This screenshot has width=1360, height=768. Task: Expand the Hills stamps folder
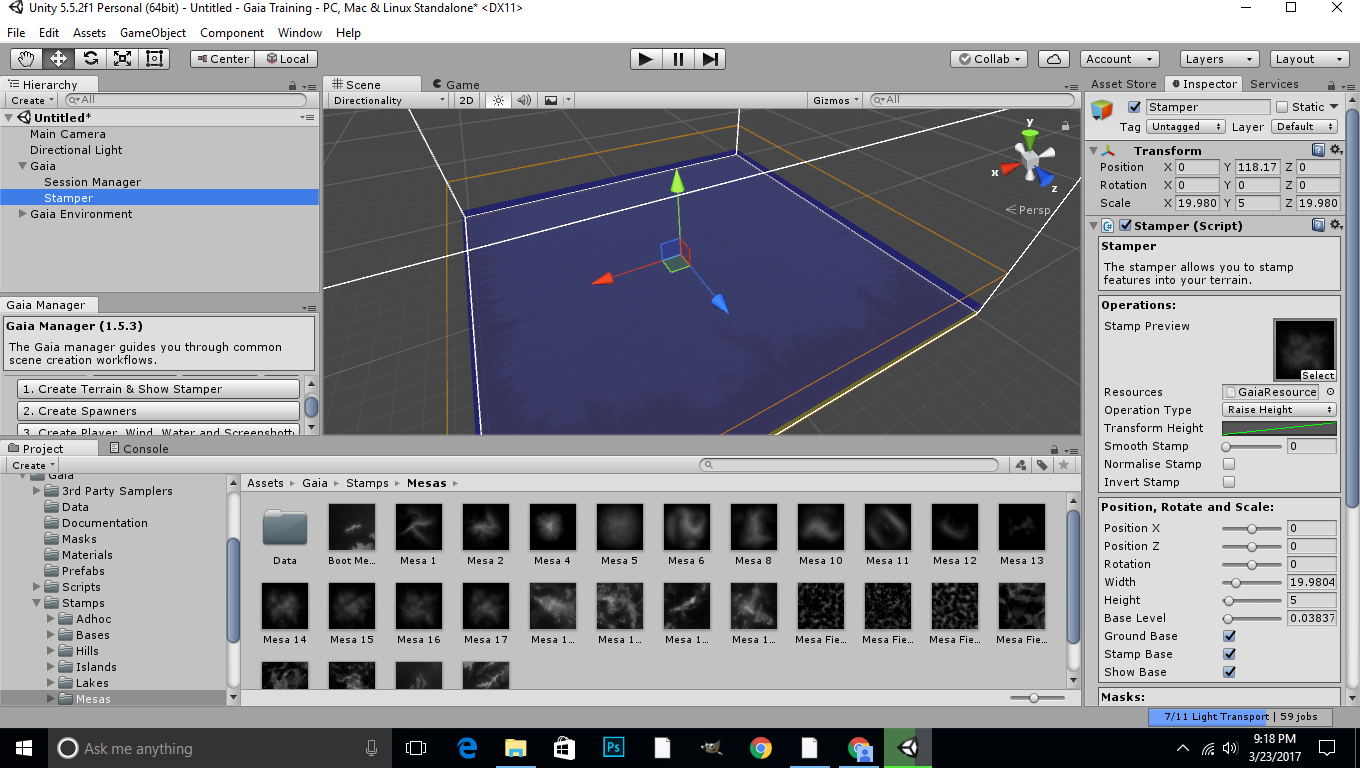click(x=52, y=651)
